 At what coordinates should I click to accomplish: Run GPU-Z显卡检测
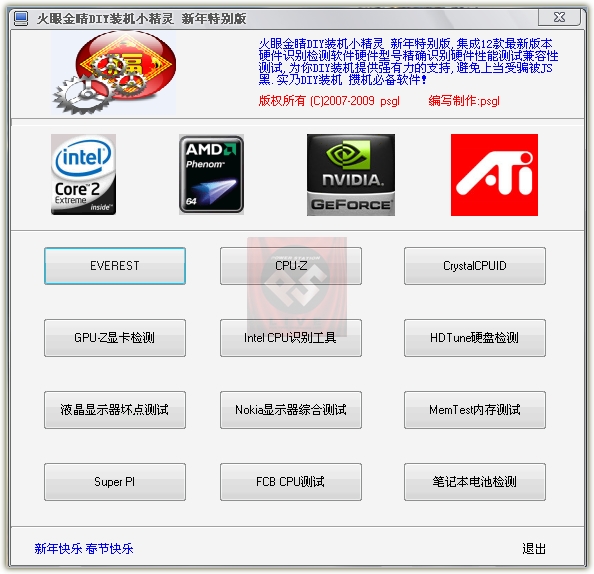coord(115,338)
